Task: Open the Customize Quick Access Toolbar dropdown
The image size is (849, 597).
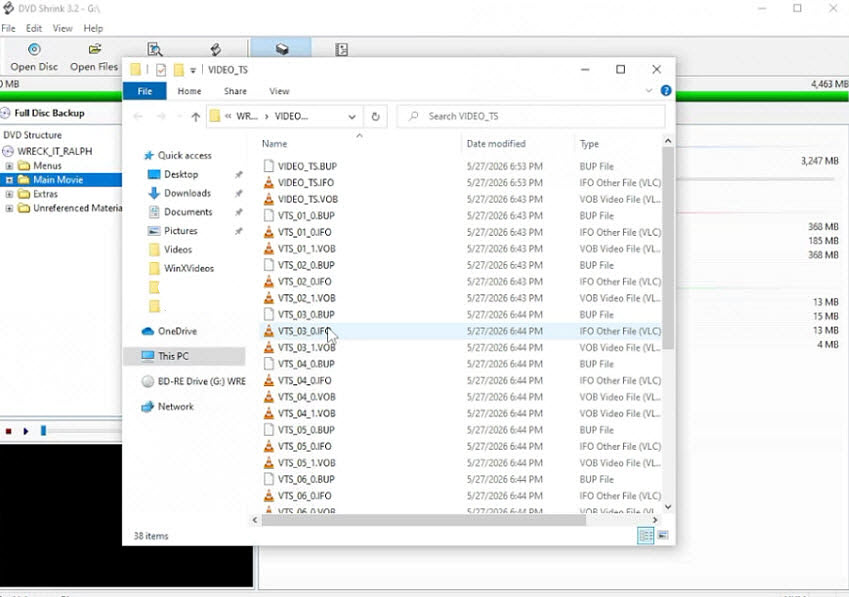Action: (193, 70)
